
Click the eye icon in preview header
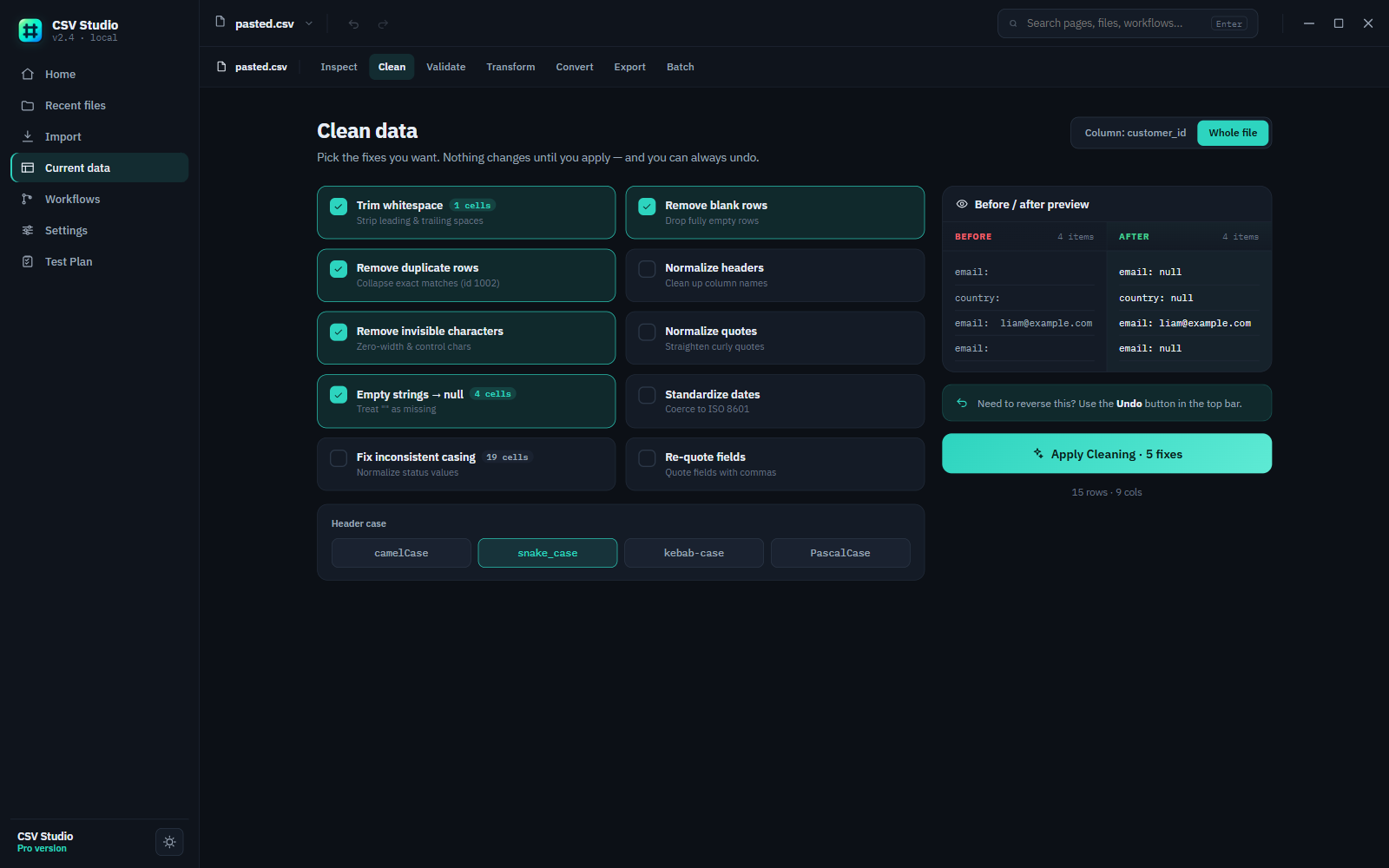click(962, 204)
